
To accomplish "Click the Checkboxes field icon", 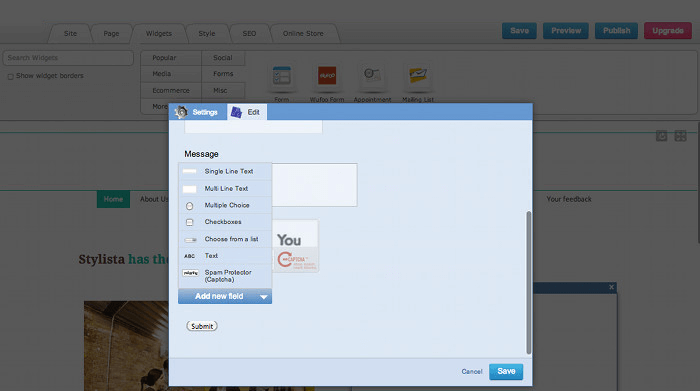I will pyautogui.click(x=190, y=222).
